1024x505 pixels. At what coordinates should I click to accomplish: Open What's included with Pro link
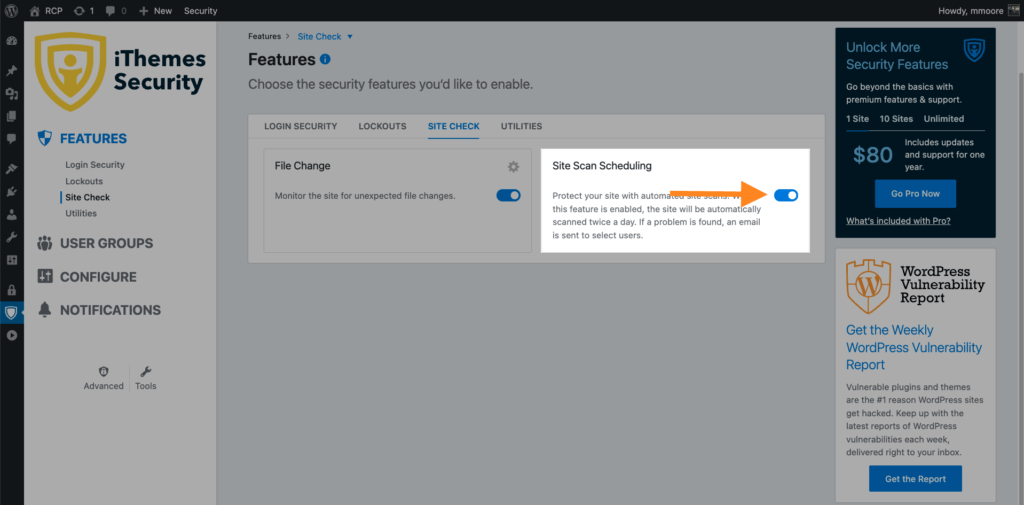tap(898, 221)
